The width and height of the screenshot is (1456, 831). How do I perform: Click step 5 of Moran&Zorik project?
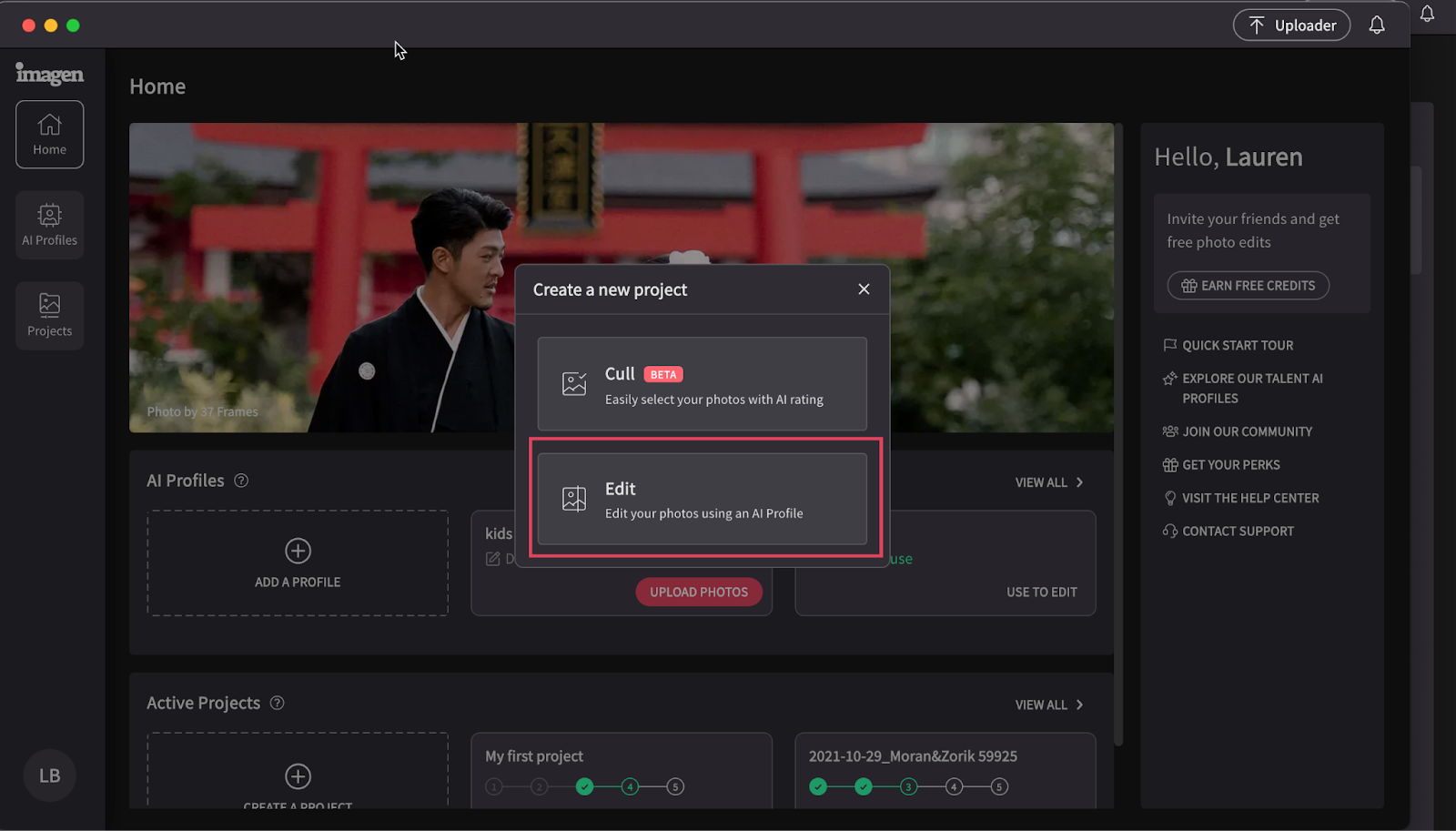[999, 786]
